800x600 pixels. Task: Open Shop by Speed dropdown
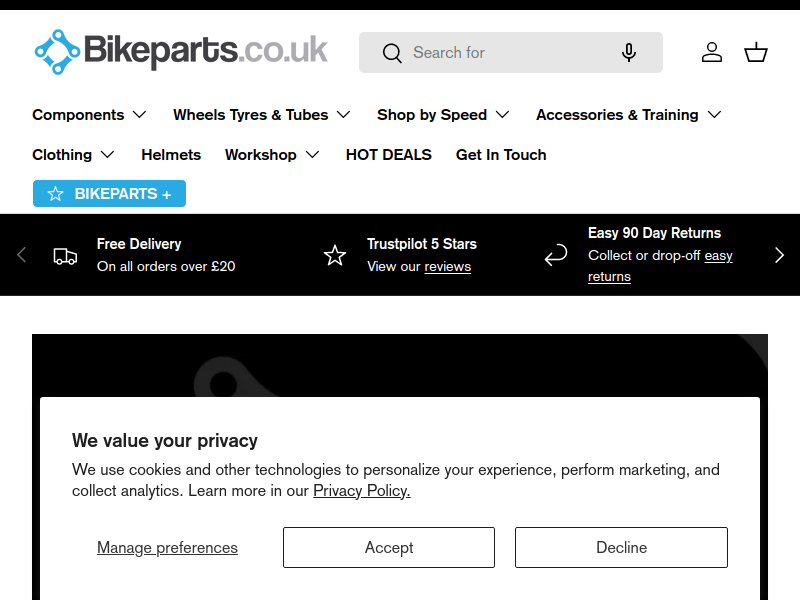[x=443, y=115]
